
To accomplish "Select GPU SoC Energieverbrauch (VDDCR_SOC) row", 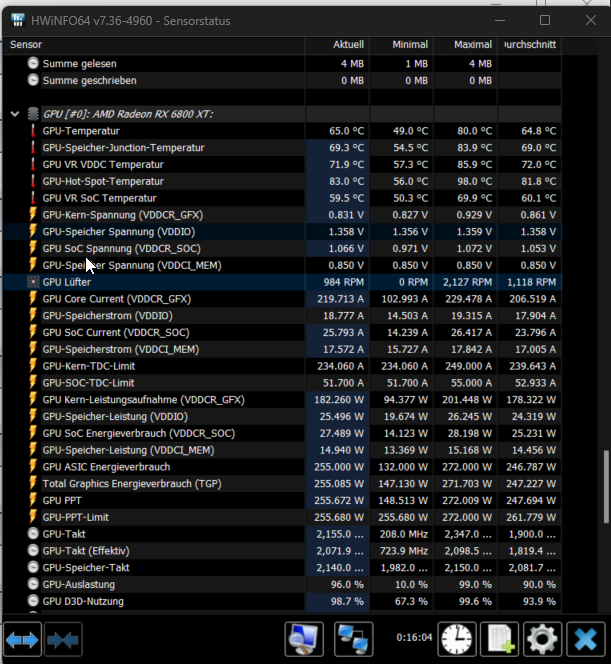I will tap(283, 433).
